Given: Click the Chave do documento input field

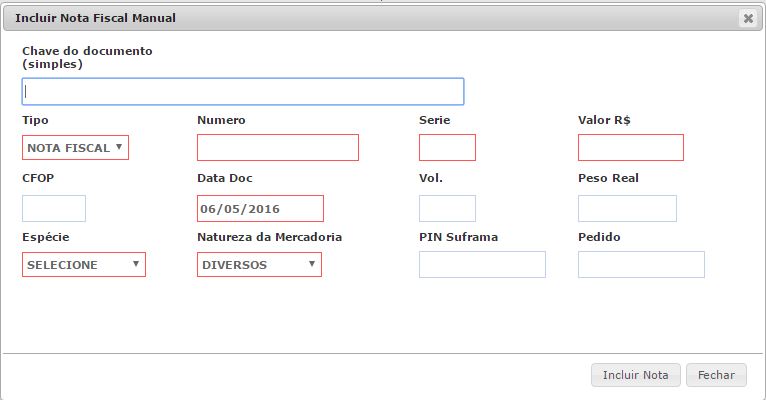Looking at the screenshot, I should click(243, 91).
